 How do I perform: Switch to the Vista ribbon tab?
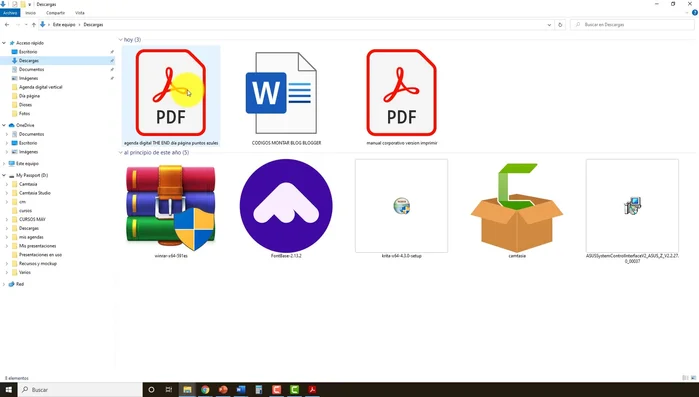point(80,13)
